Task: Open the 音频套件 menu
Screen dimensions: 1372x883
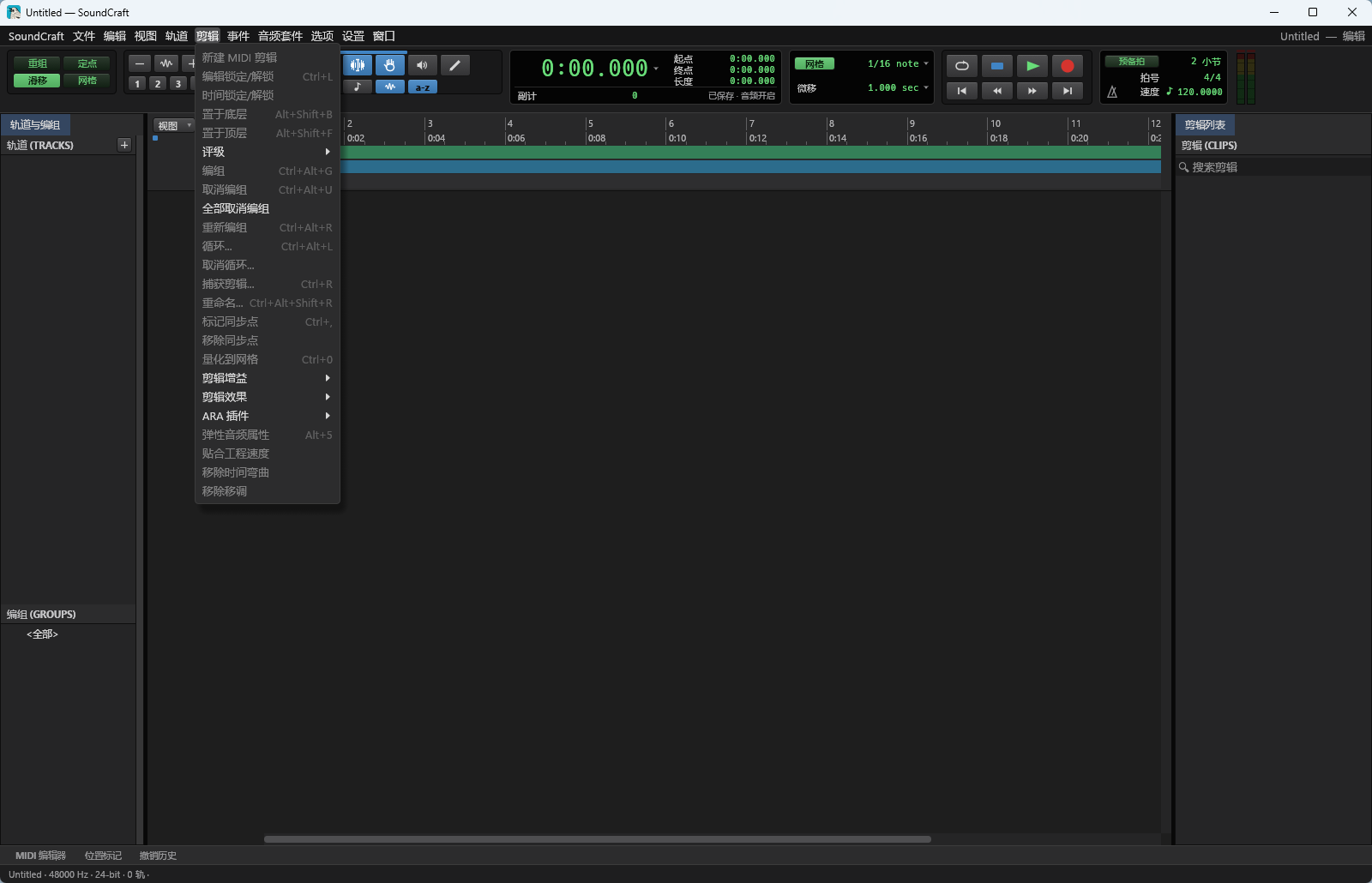Action: tap(280, 36)
